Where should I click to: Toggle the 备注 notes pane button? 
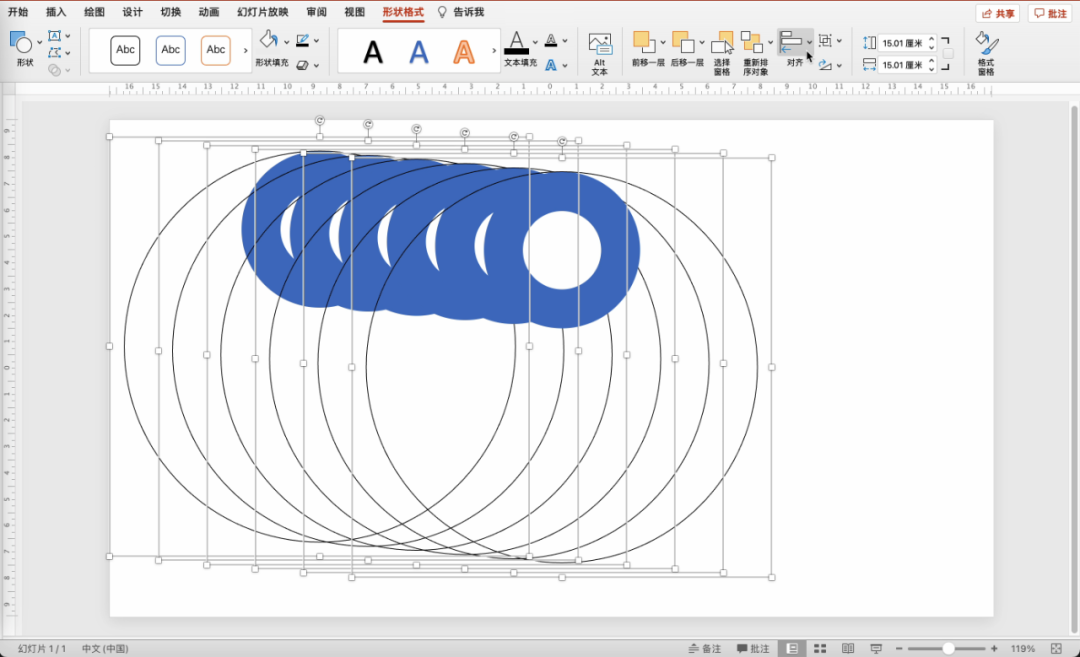(x=705, y=648)
